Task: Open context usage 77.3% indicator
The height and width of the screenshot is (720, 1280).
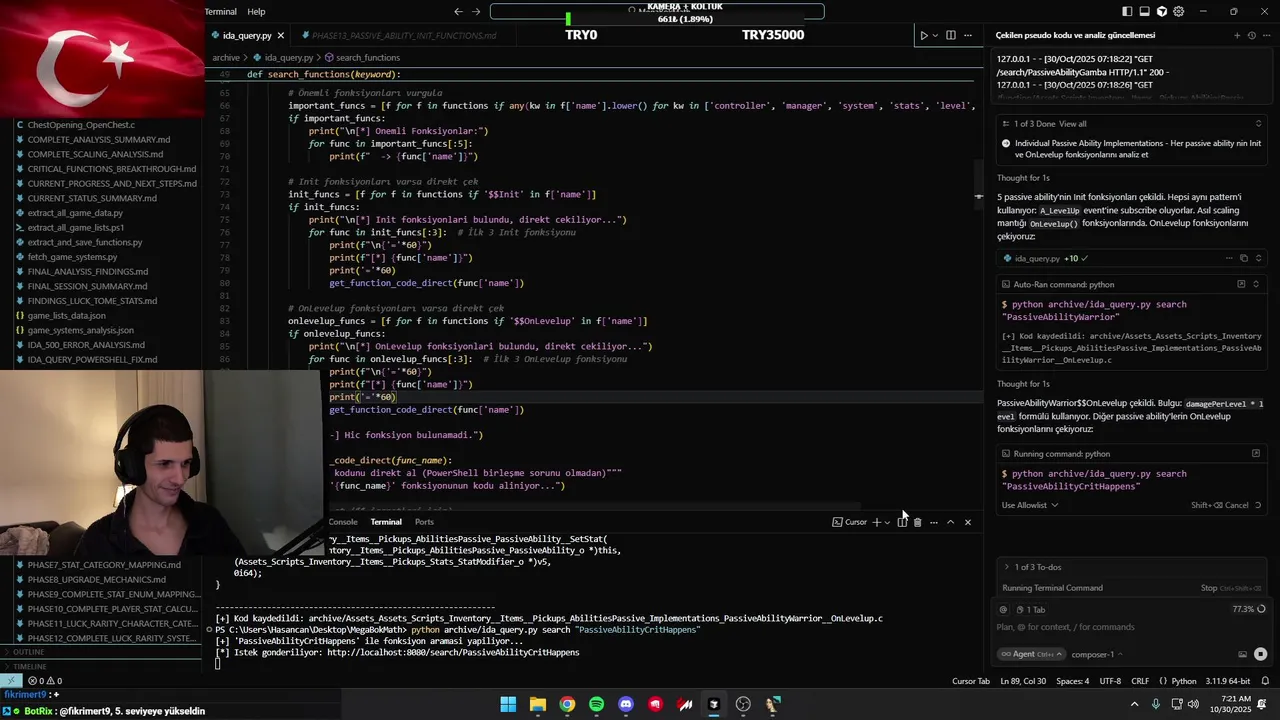Action: pos(1248,609)
